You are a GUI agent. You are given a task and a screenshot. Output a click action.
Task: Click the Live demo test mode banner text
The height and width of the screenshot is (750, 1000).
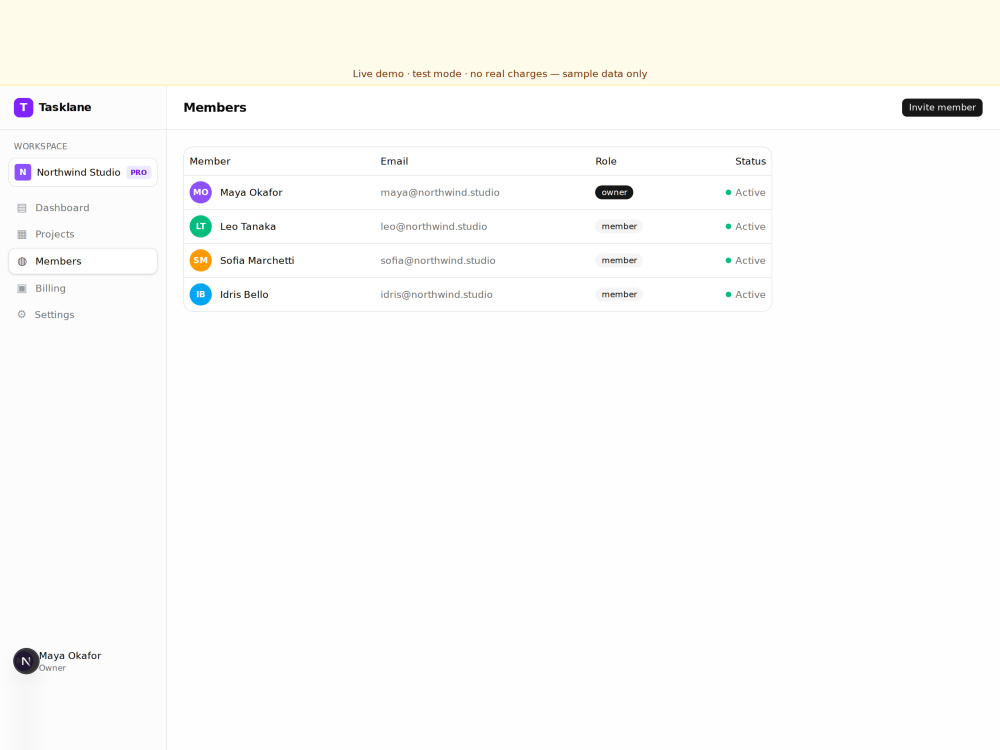click(x=500, y=73)
